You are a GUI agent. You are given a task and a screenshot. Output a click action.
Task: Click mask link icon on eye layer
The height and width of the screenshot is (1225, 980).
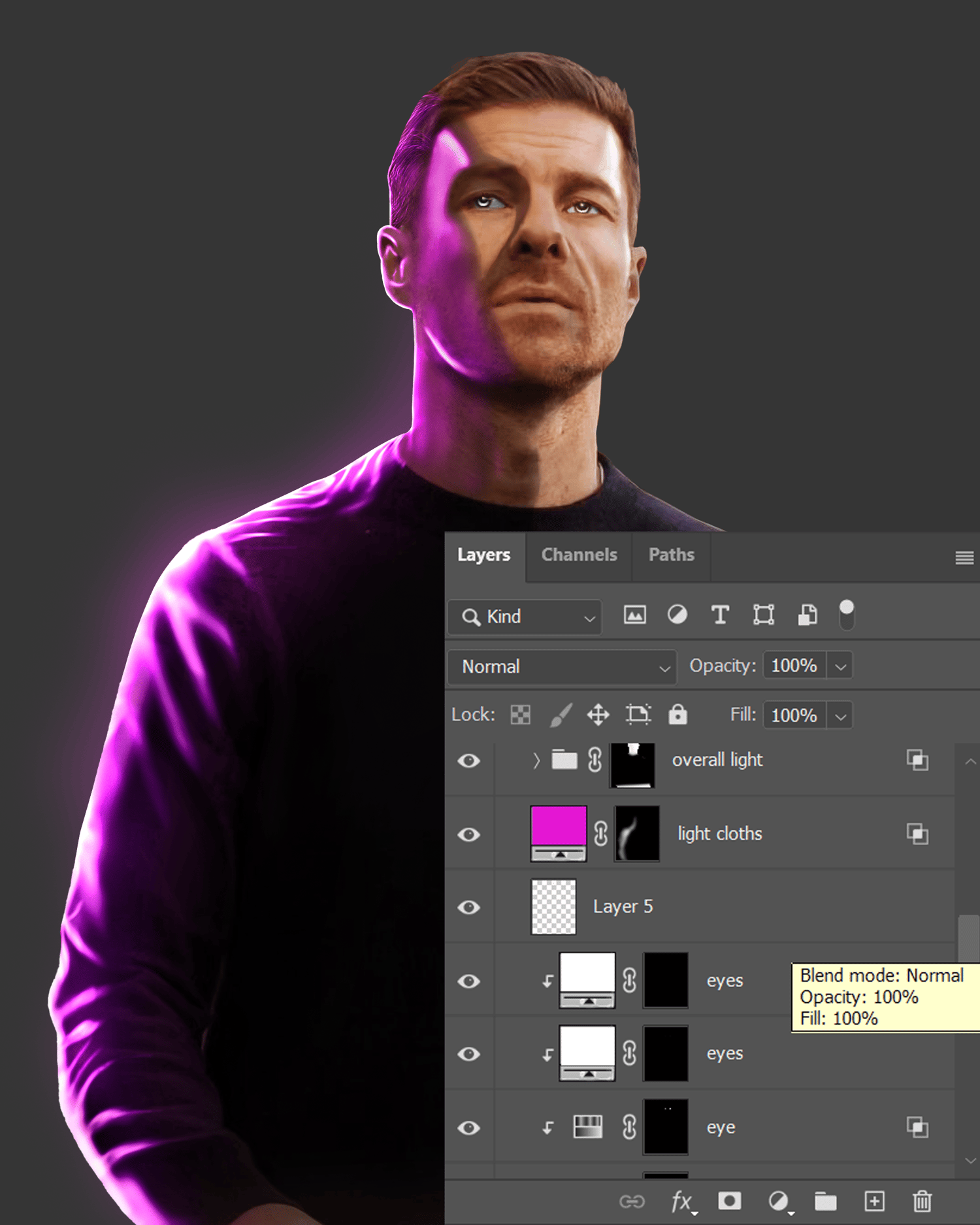629,1127
